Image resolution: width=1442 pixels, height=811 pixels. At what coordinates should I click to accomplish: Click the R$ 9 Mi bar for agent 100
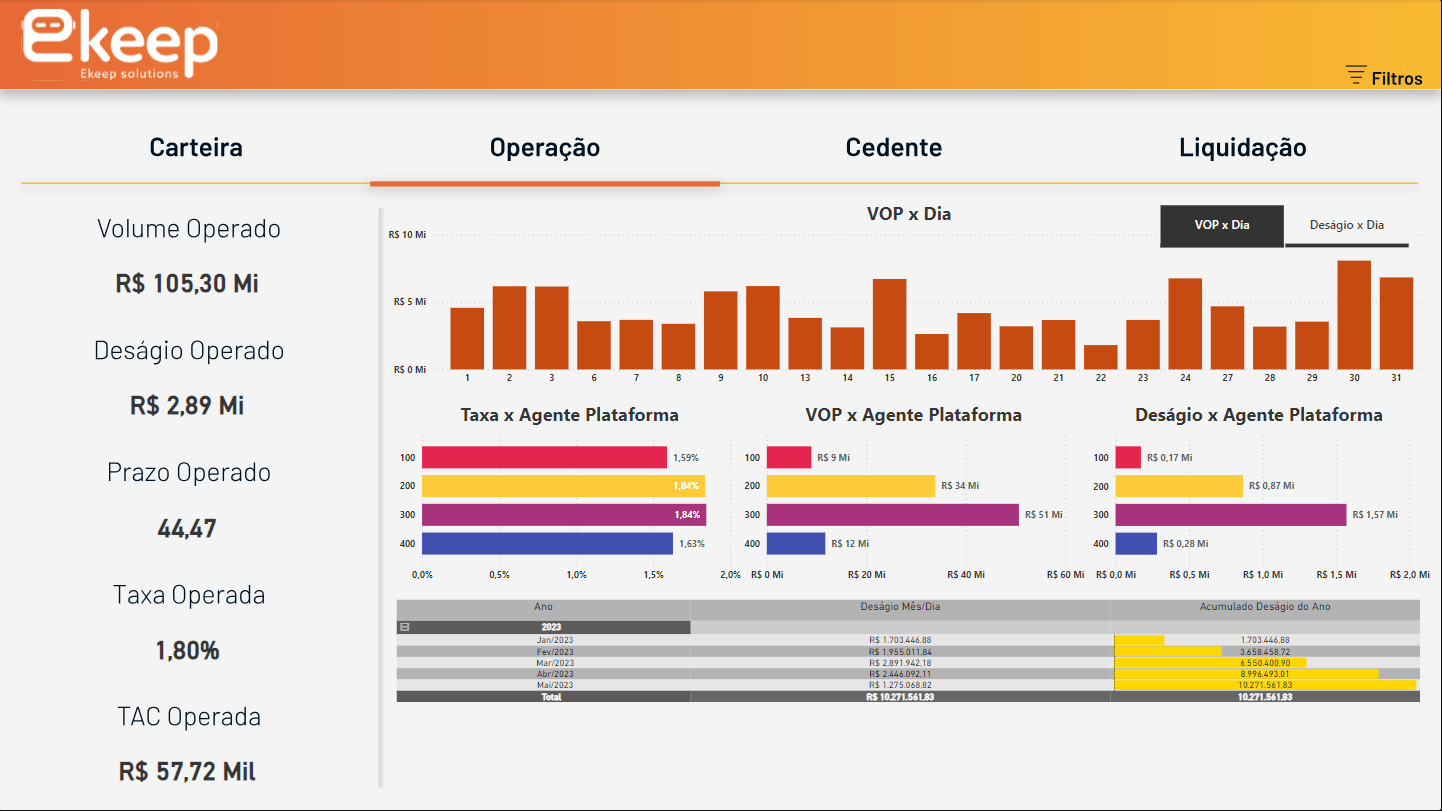point(789,457)
